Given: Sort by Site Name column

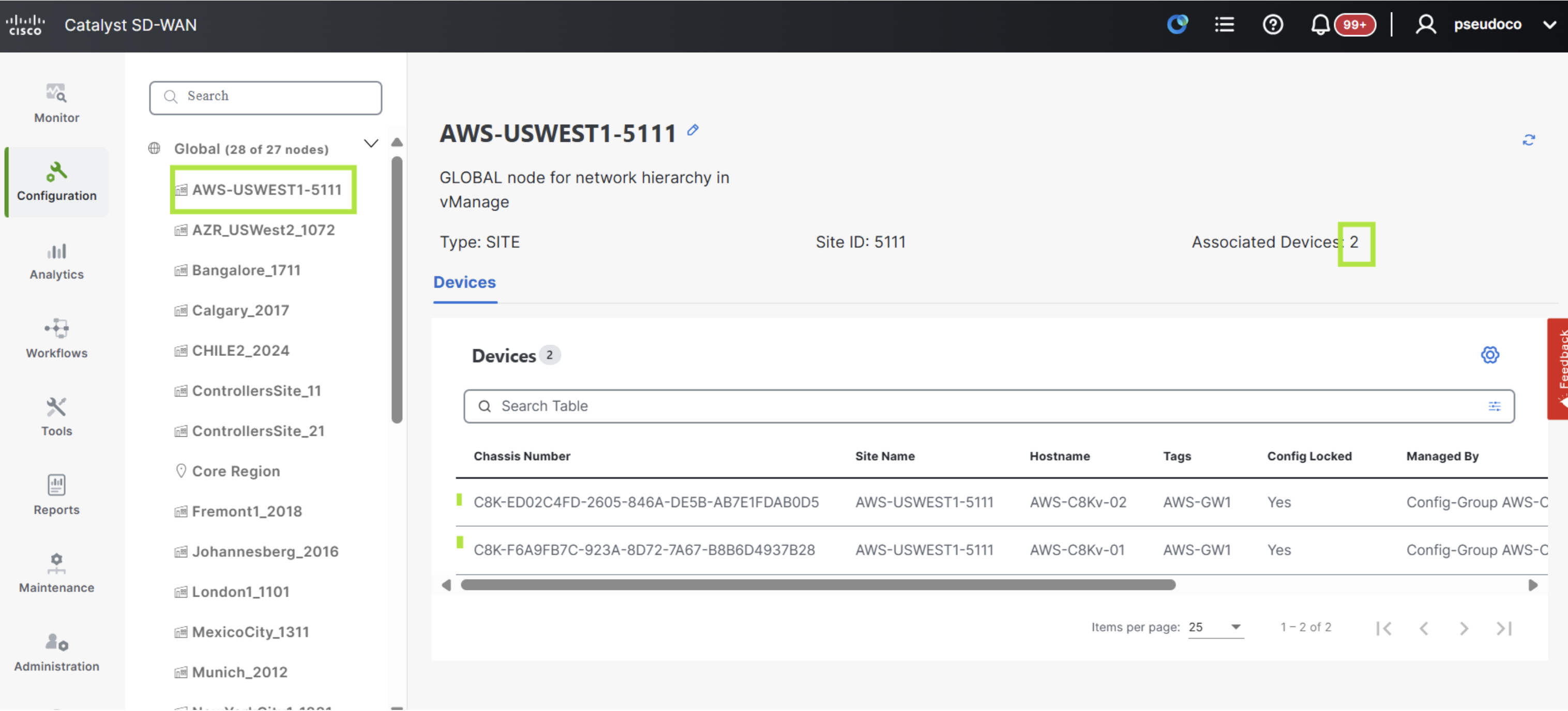Looking at the screenshot, I should [x=884, y=456].
